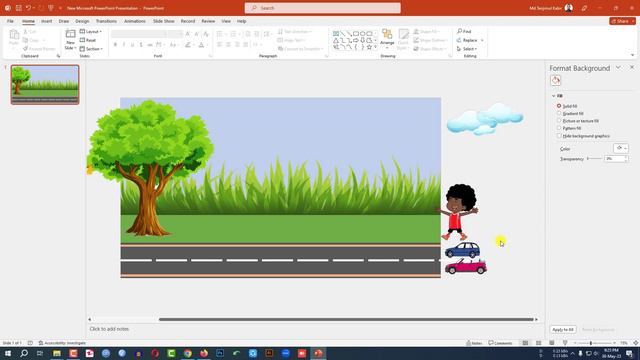
Task: Click the pink convertible car image
Action: (466, 267)
